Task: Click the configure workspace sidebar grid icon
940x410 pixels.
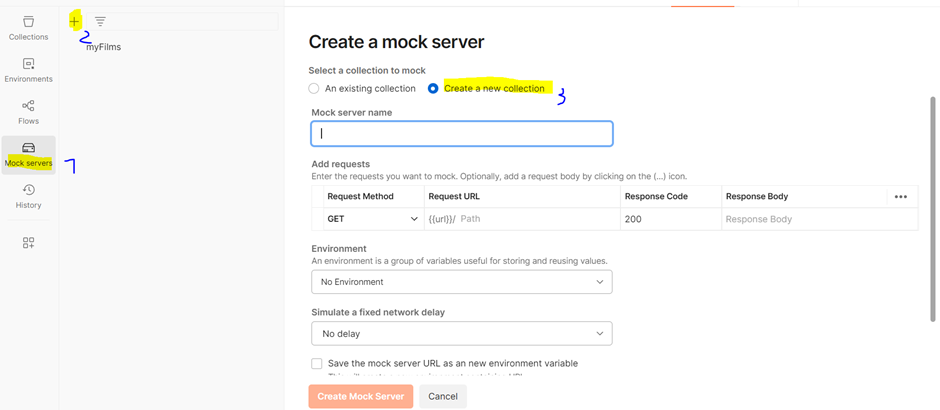Action: click(x=28, y=243)
